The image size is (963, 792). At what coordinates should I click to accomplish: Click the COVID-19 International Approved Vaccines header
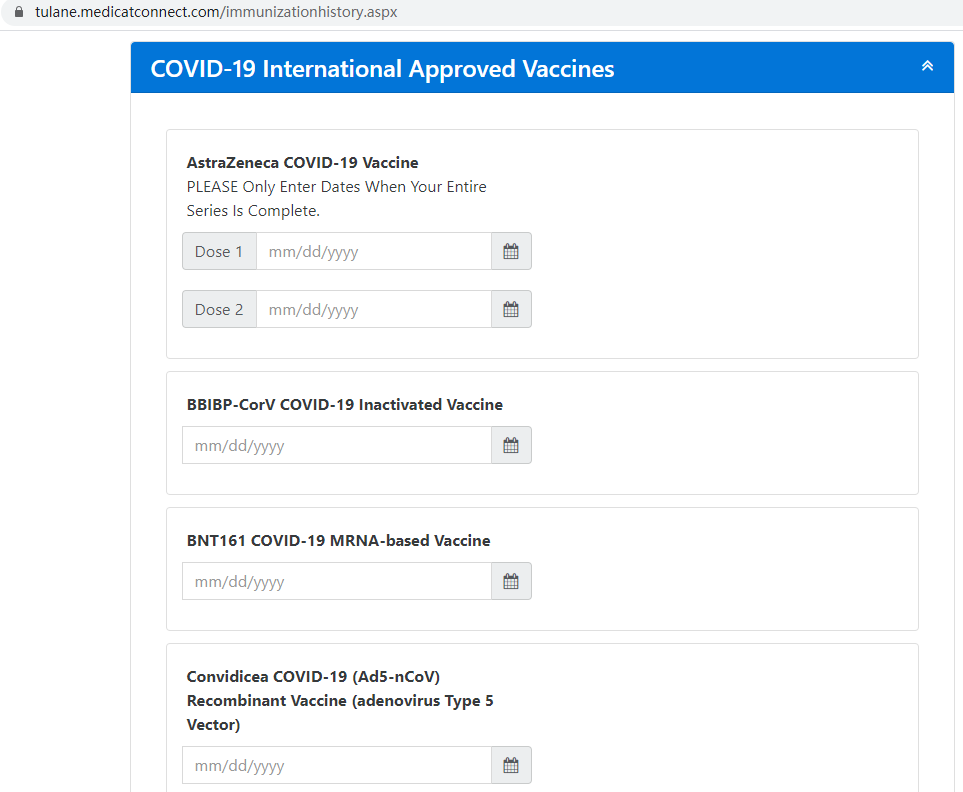382,69
